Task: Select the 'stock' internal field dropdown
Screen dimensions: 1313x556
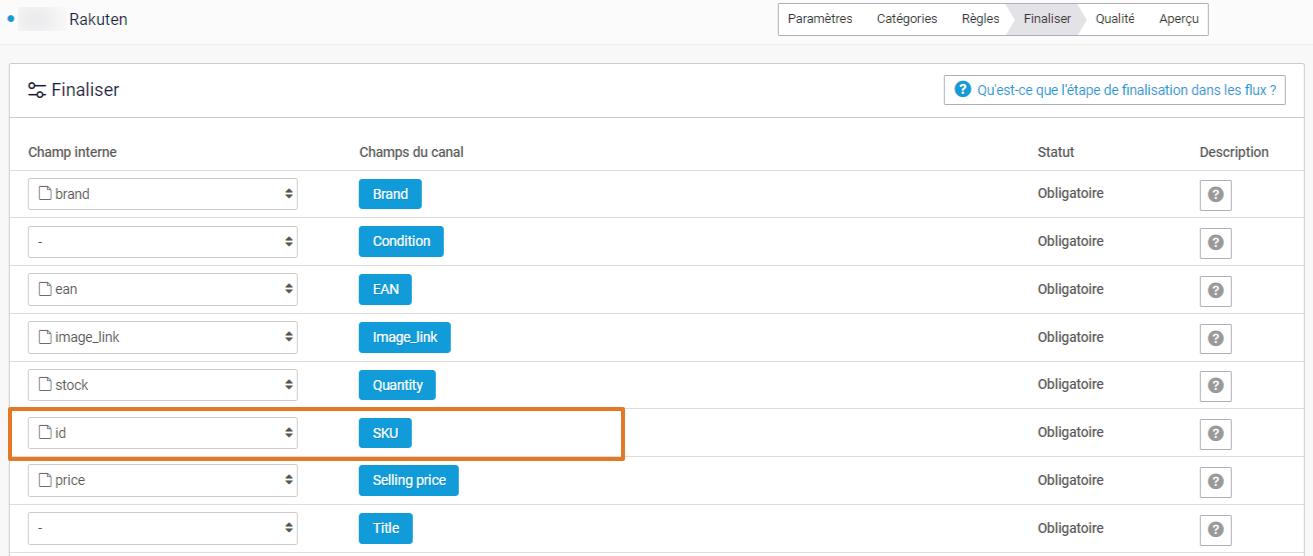Action: pyautogui.click(x=162, y=385)
